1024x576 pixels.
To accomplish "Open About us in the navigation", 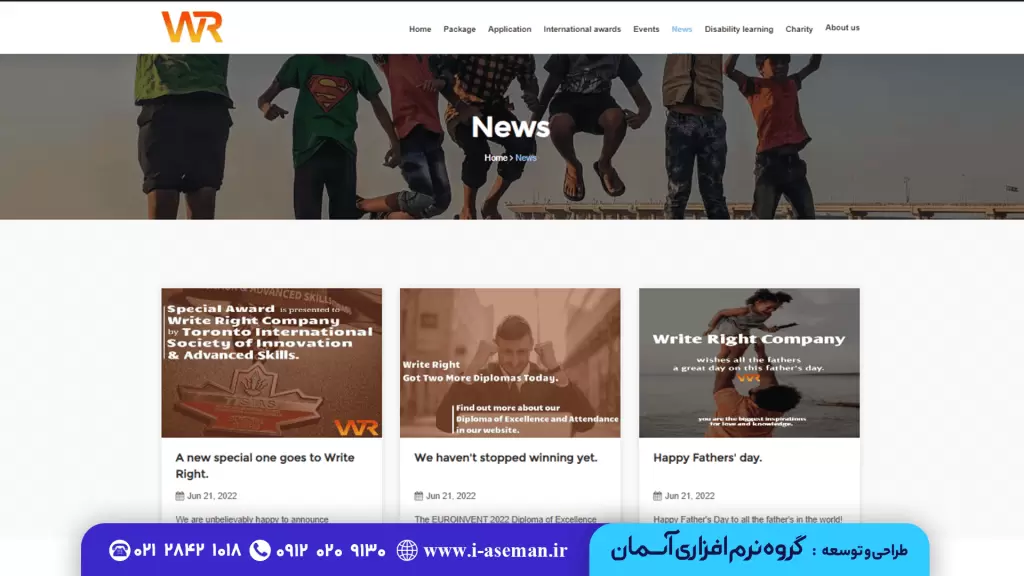I will (842, 28).
